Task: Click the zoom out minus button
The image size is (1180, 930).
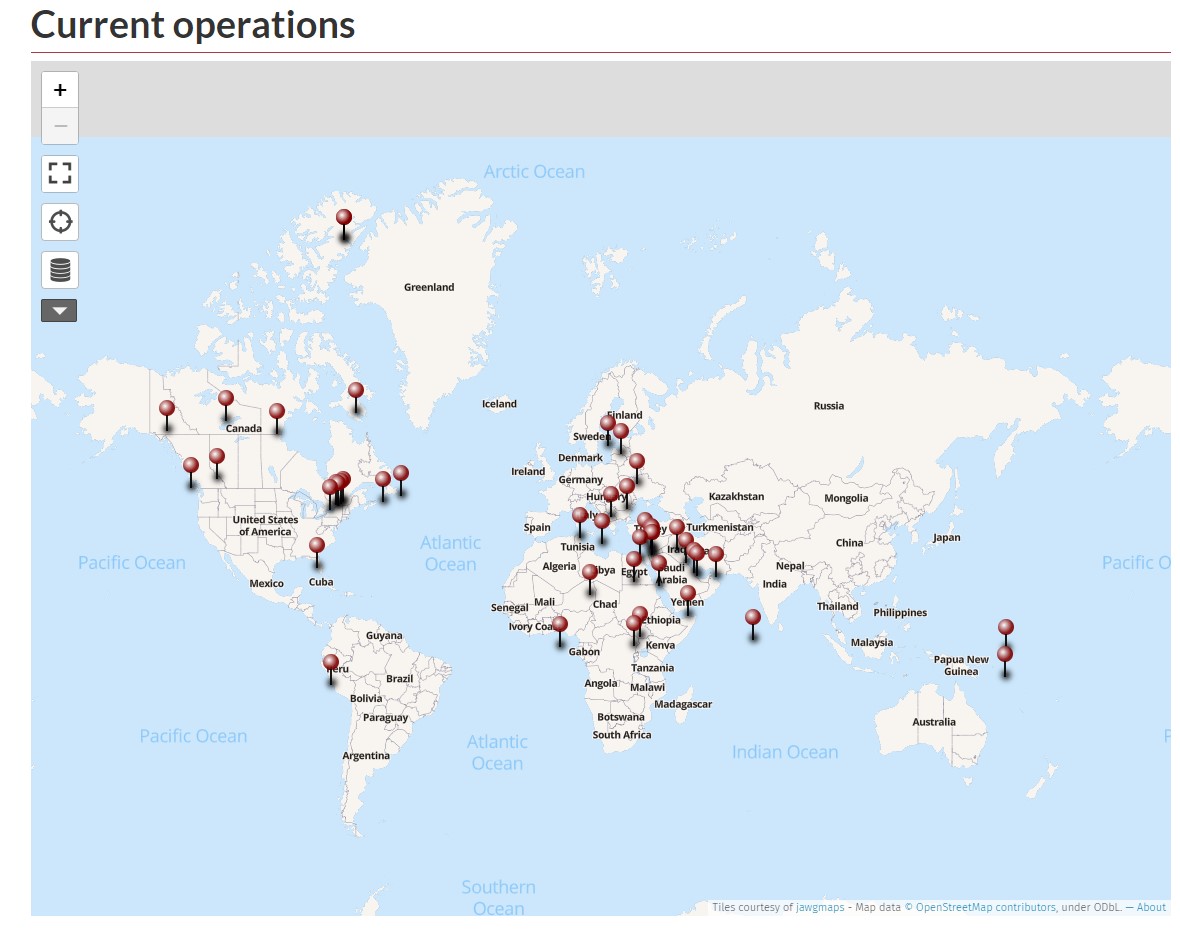Action: point(60,126)
